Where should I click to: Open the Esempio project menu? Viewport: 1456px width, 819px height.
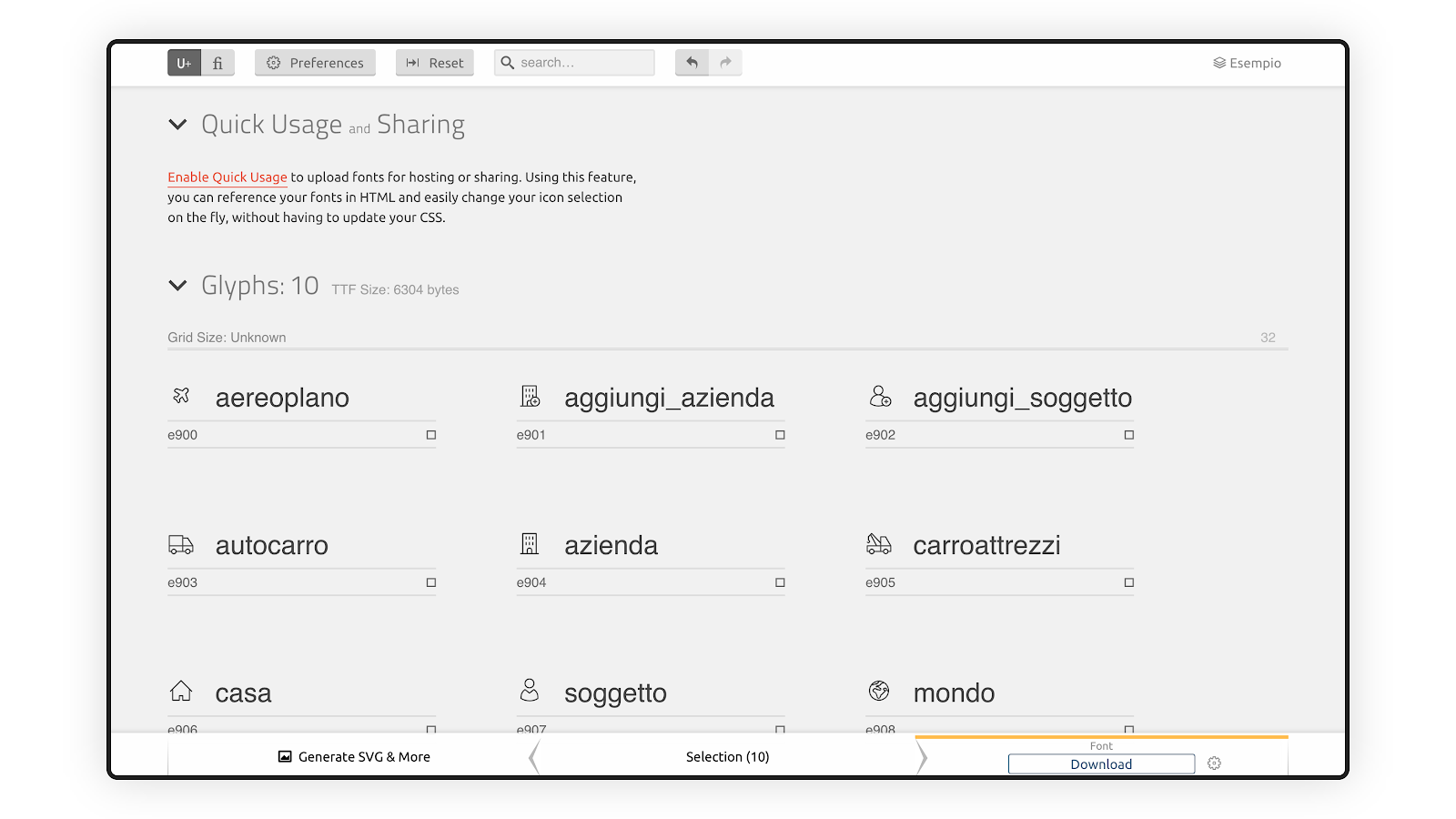1247,63
